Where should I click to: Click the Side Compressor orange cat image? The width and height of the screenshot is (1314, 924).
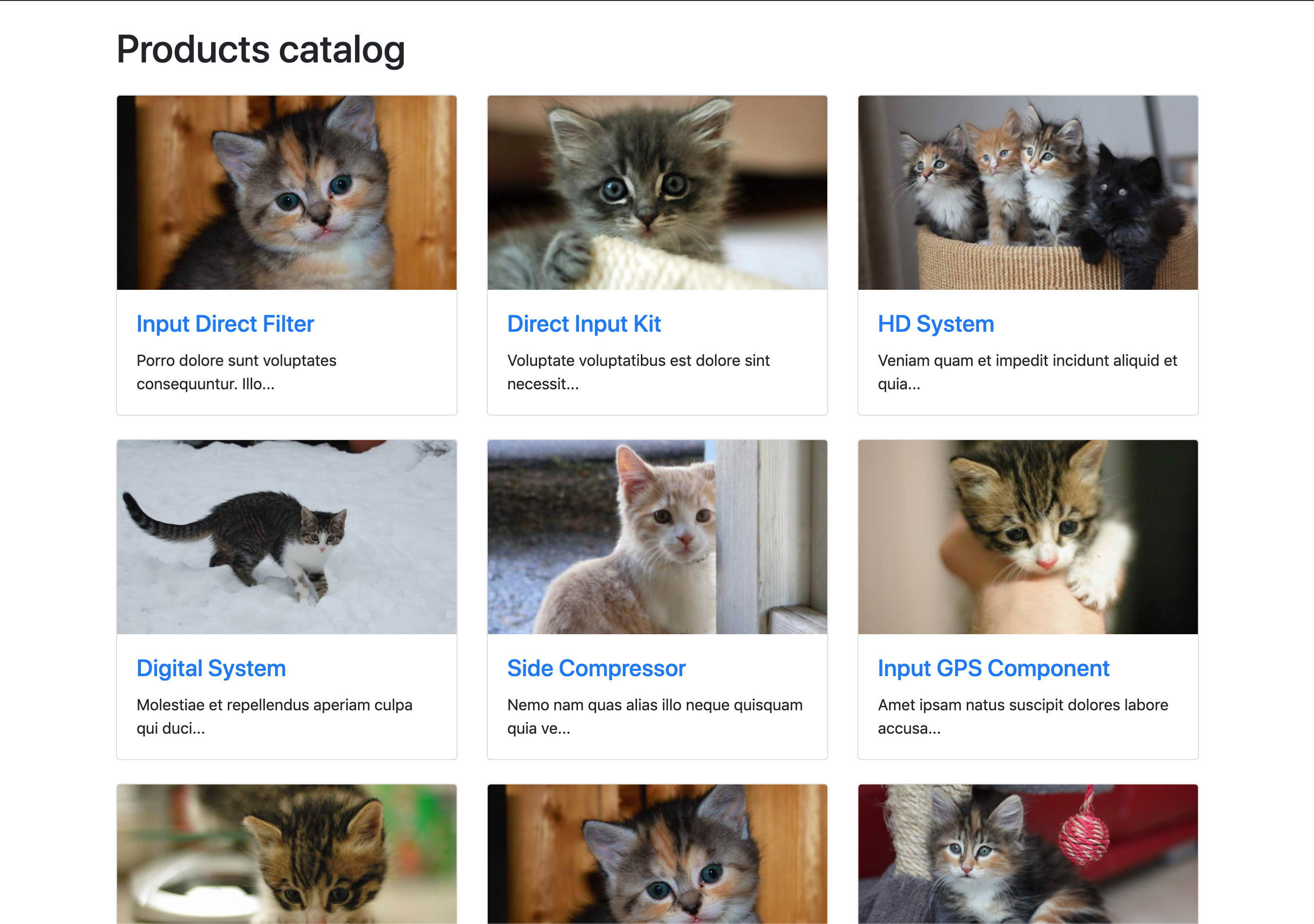pyautogui.click(x=657, y=537)
